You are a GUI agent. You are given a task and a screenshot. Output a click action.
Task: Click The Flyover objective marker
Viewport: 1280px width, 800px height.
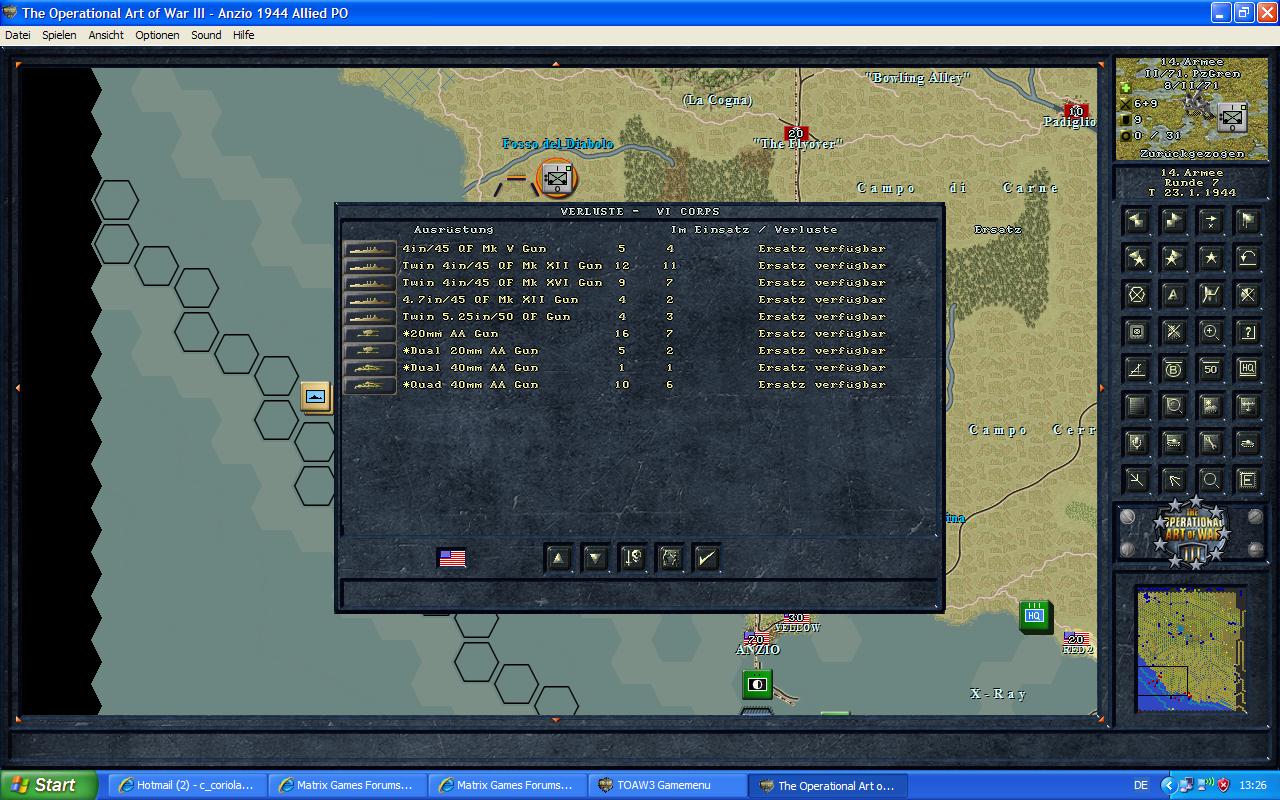796,134
